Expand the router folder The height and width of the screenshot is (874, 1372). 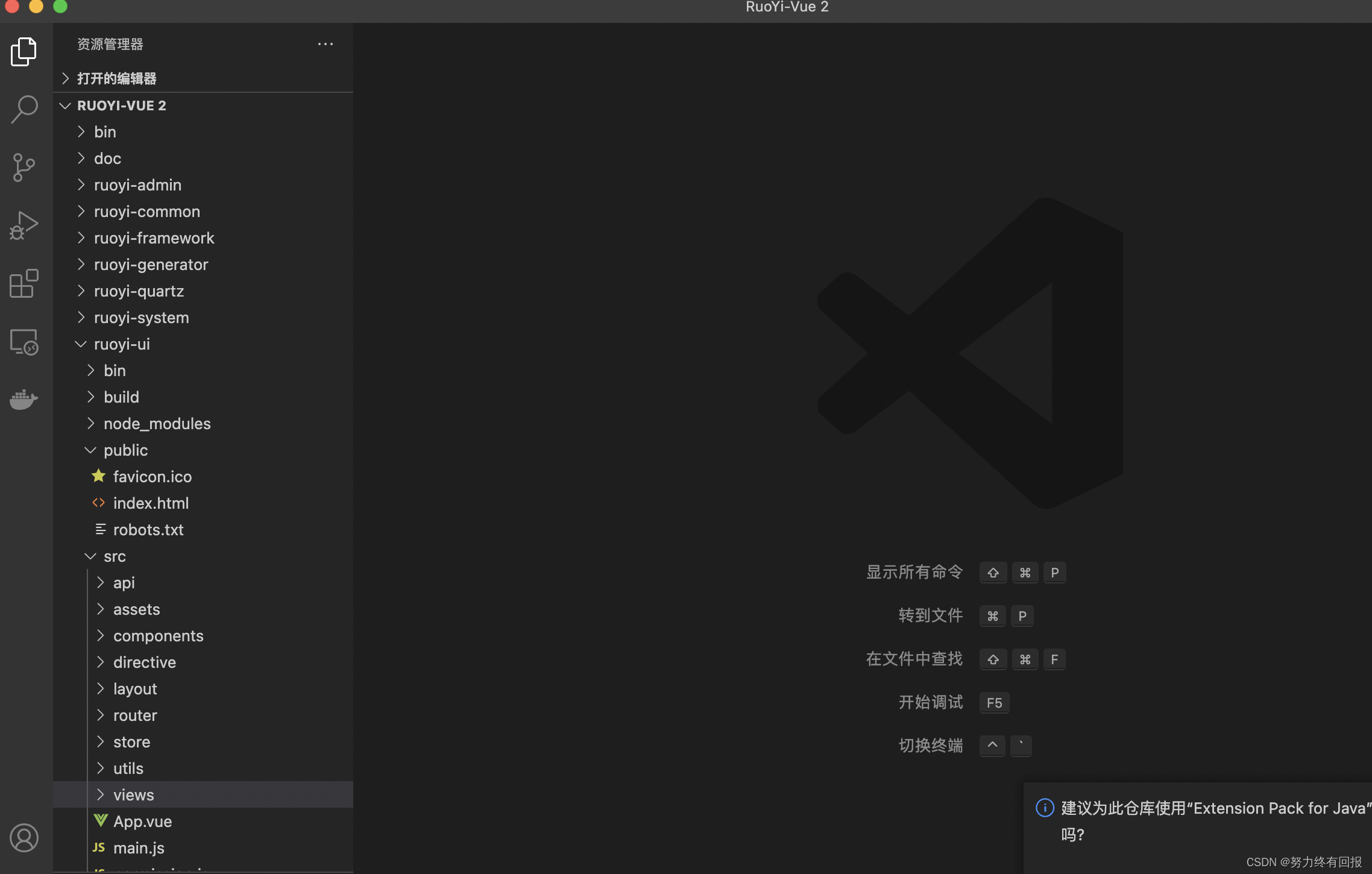pyautogui.click(x=203, y=715)
